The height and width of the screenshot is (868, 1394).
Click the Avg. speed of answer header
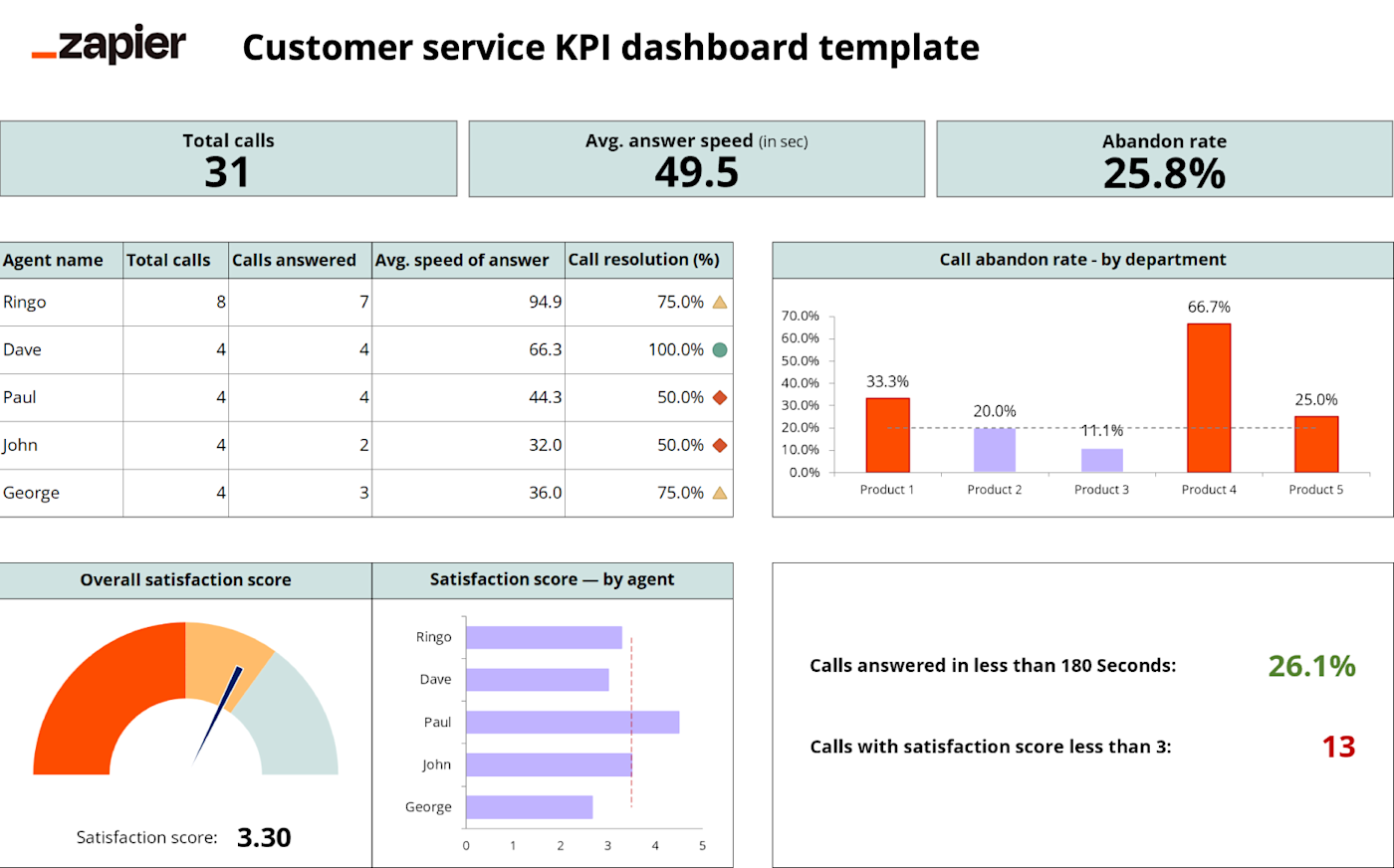(469, 260)
